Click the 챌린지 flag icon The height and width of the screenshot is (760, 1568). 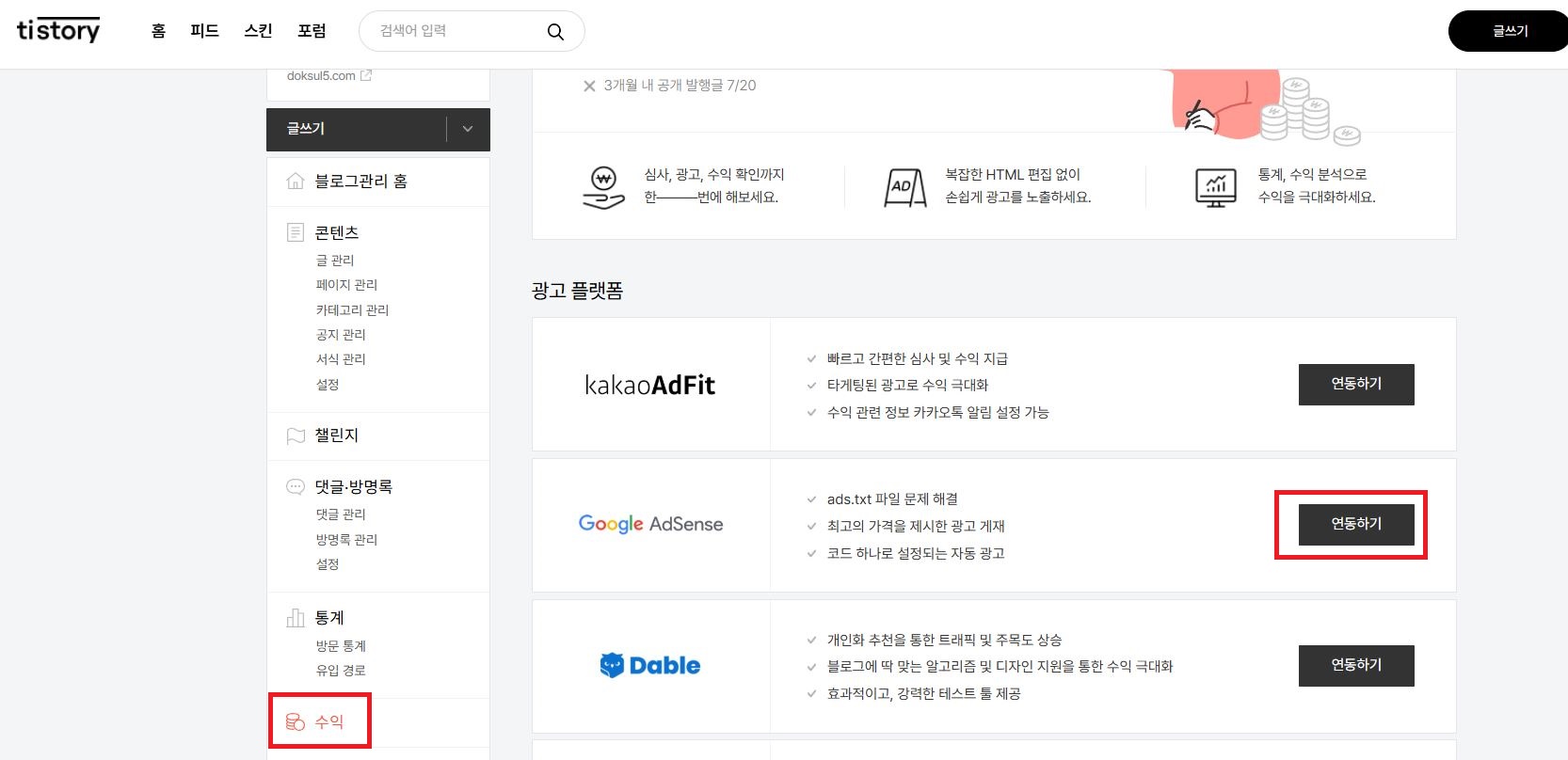(x=296, y=435)
